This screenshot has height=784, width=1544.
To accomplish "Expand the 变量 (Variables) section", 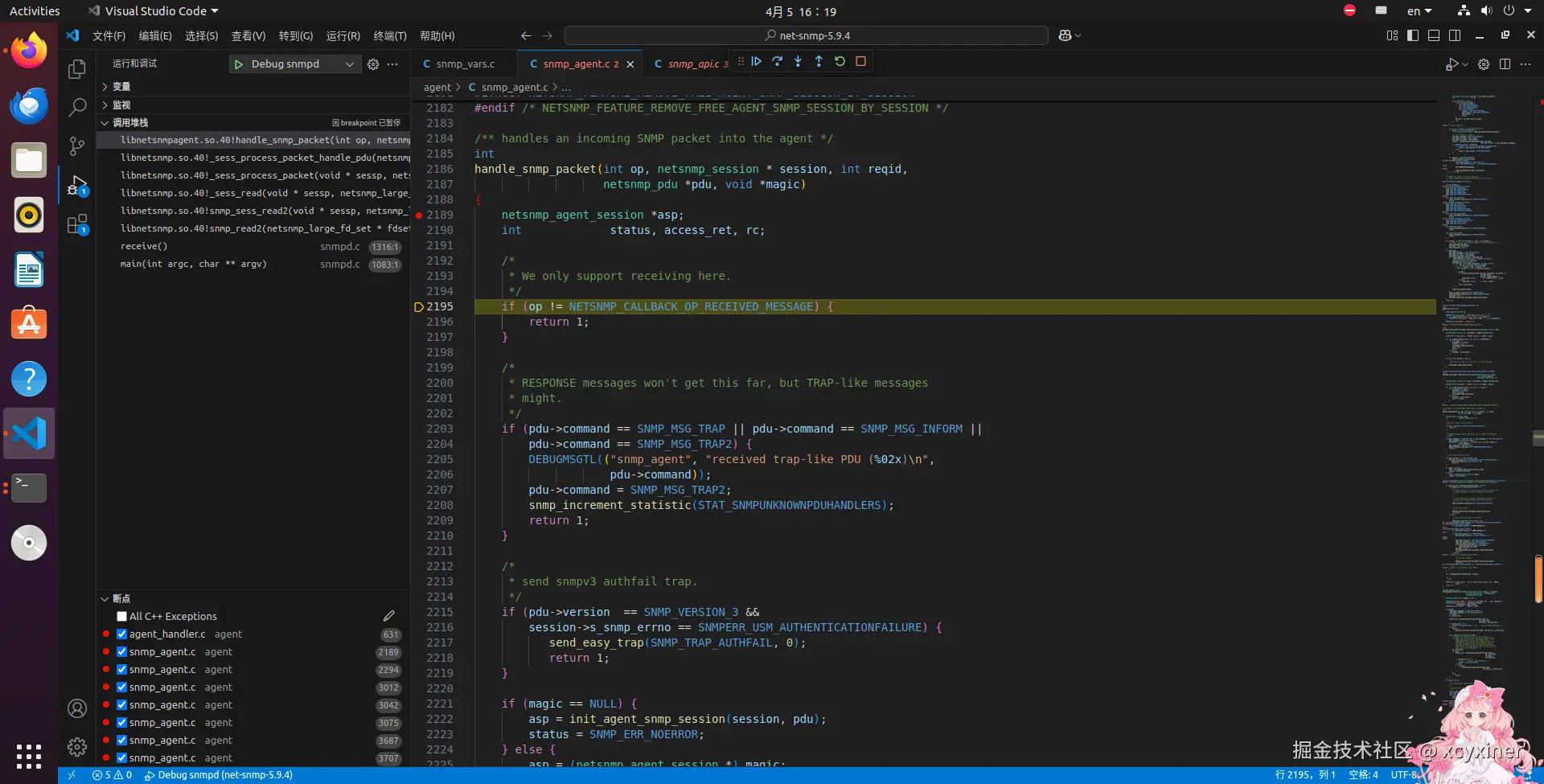I will point(253,87).
